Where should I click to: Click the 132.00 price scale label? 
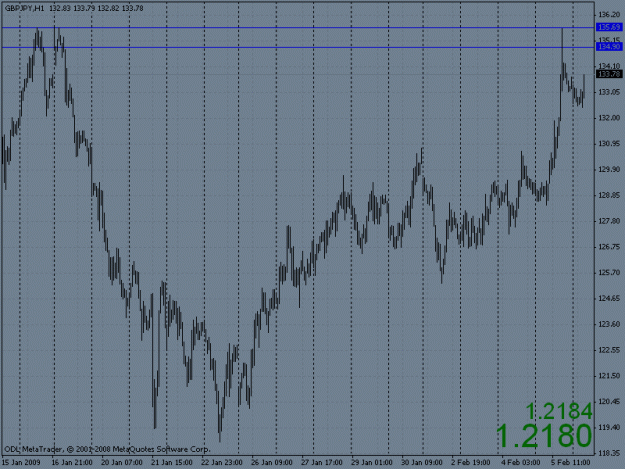pyautogui.click(x=609, y=118)
